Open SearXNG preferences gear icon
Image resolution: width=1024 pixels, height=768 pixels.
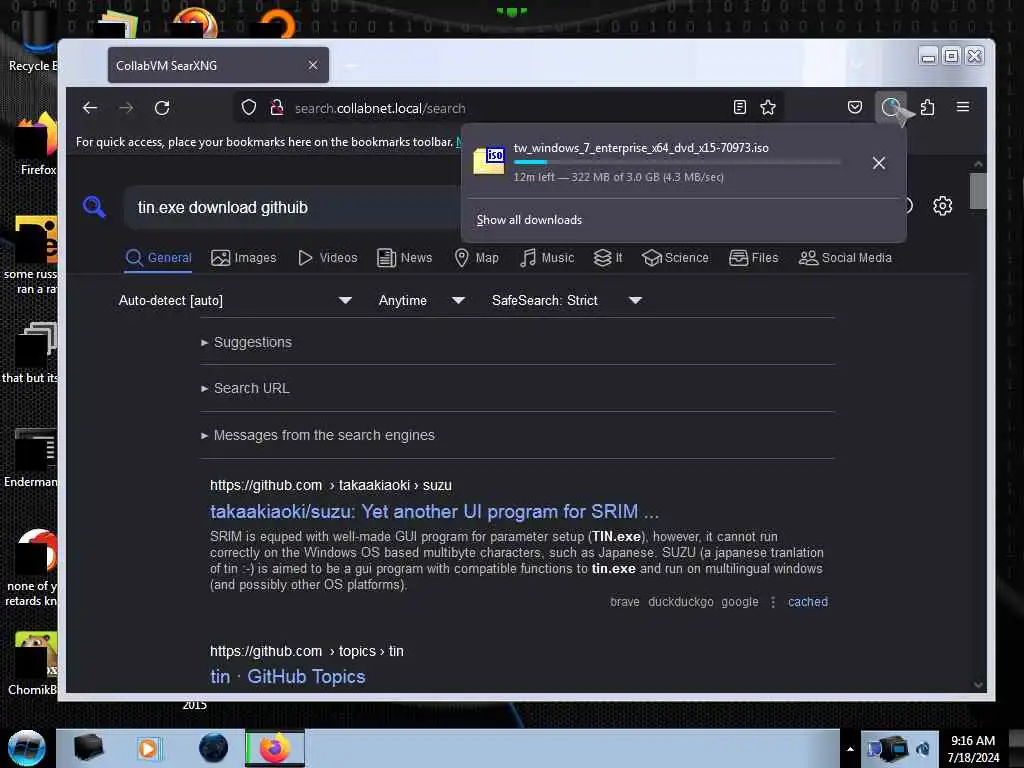(x=942, y=206)
